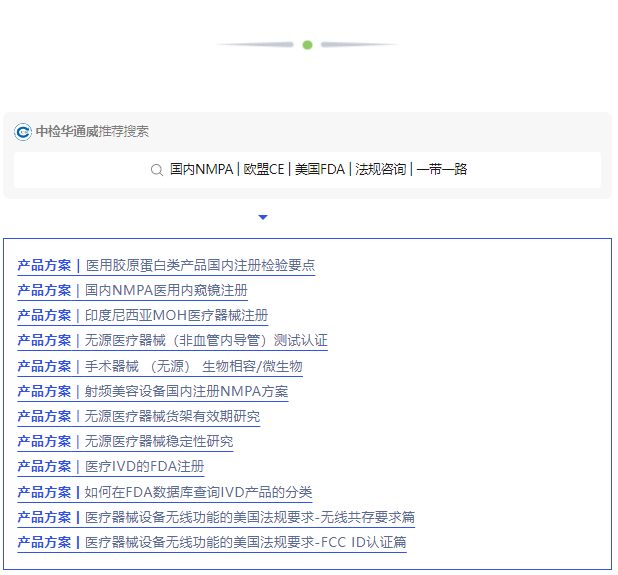Open 射频美容设备国内注册NMPA方案 link

187,391
